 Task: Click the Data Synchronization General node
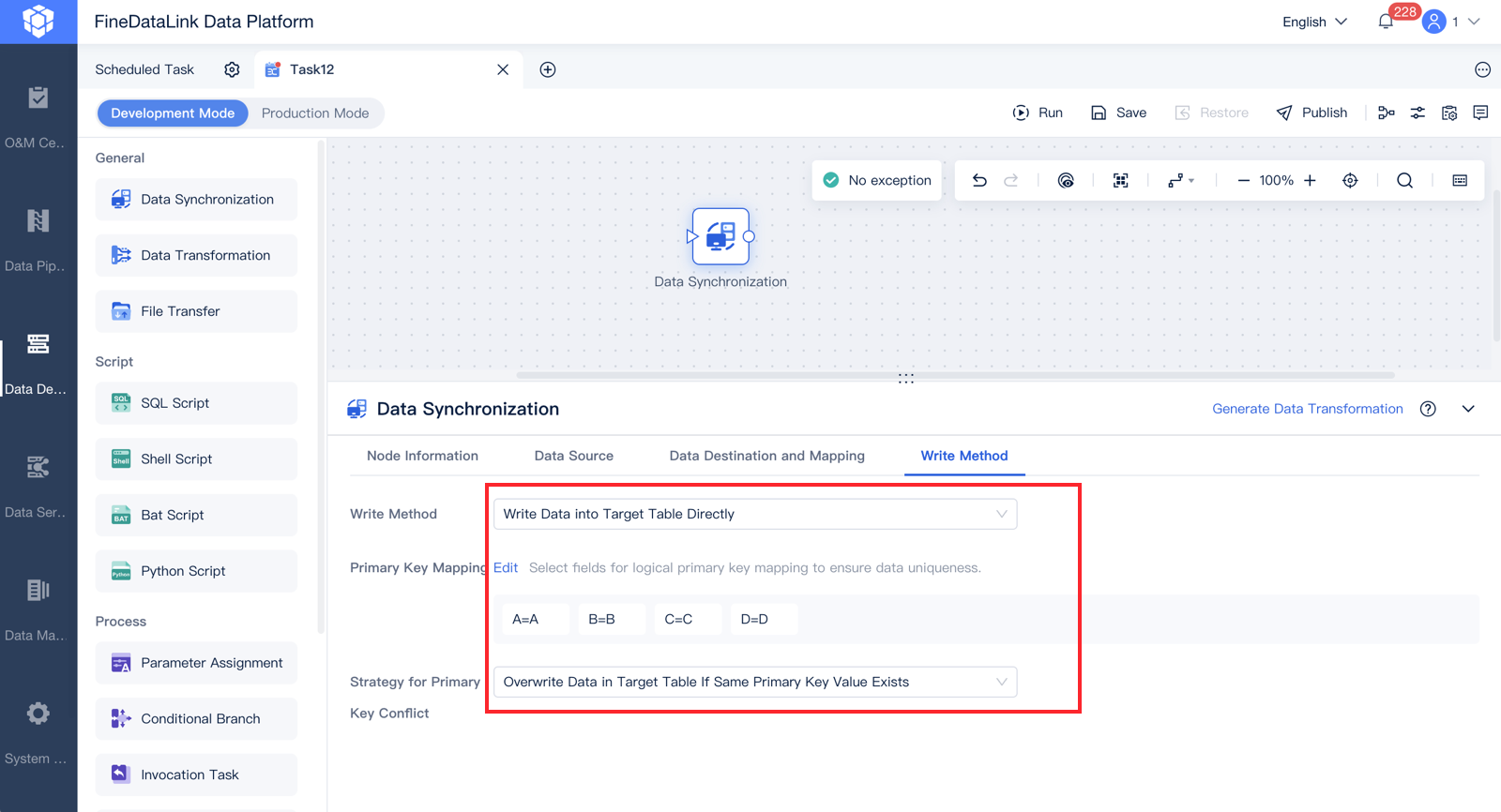pos(196,200)
